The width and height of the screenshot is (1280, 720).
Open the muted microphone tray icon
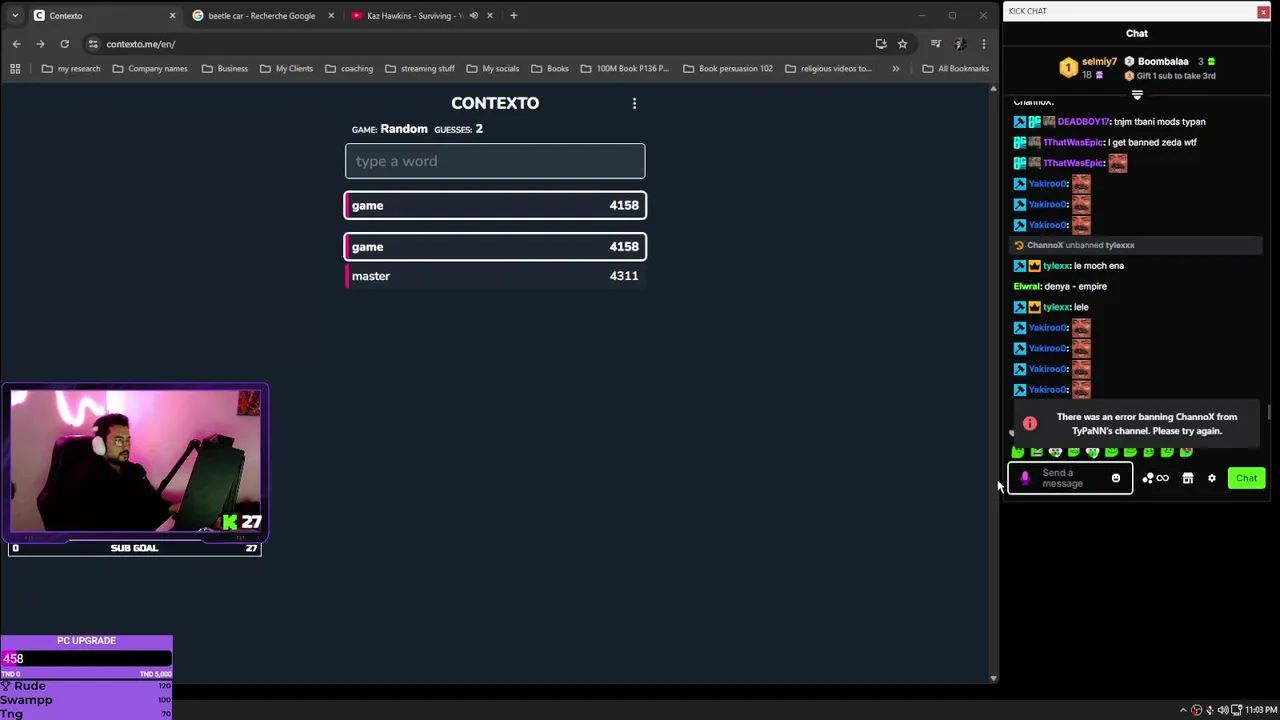(1210, 710)
